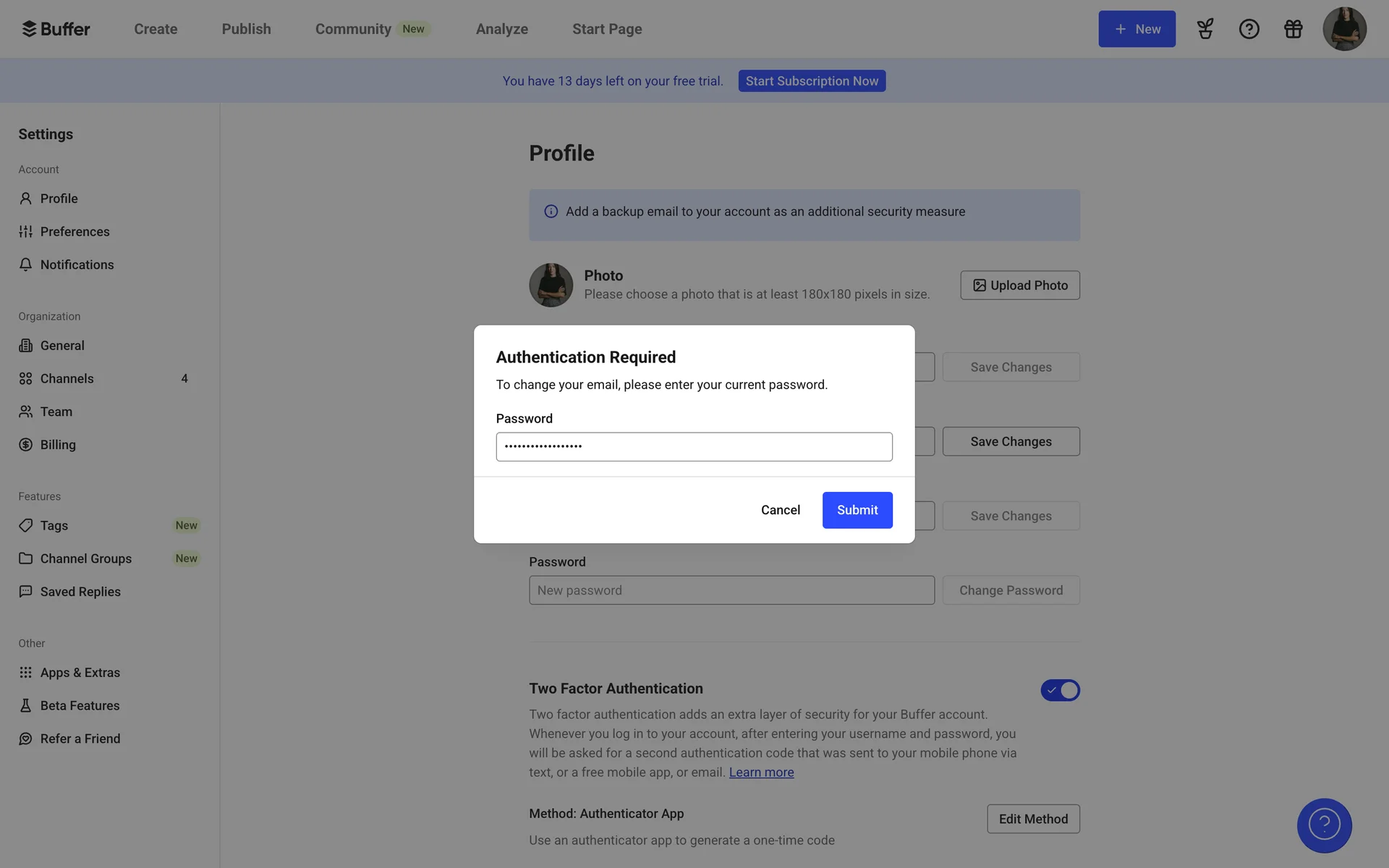Click the Buffer logo icon
Screen dimensions: 1389x868
[x=29, y=29]
